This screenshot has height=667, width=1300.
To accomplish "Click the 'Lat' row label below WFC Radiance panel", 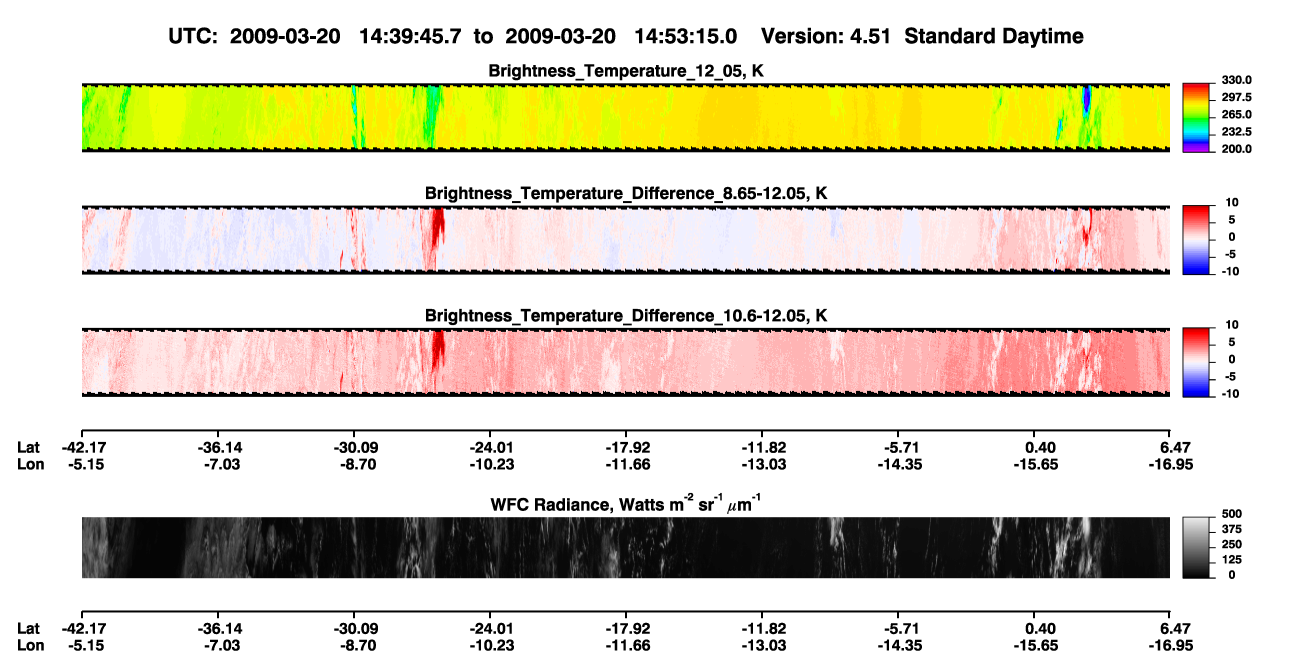I will coord(28,629).
